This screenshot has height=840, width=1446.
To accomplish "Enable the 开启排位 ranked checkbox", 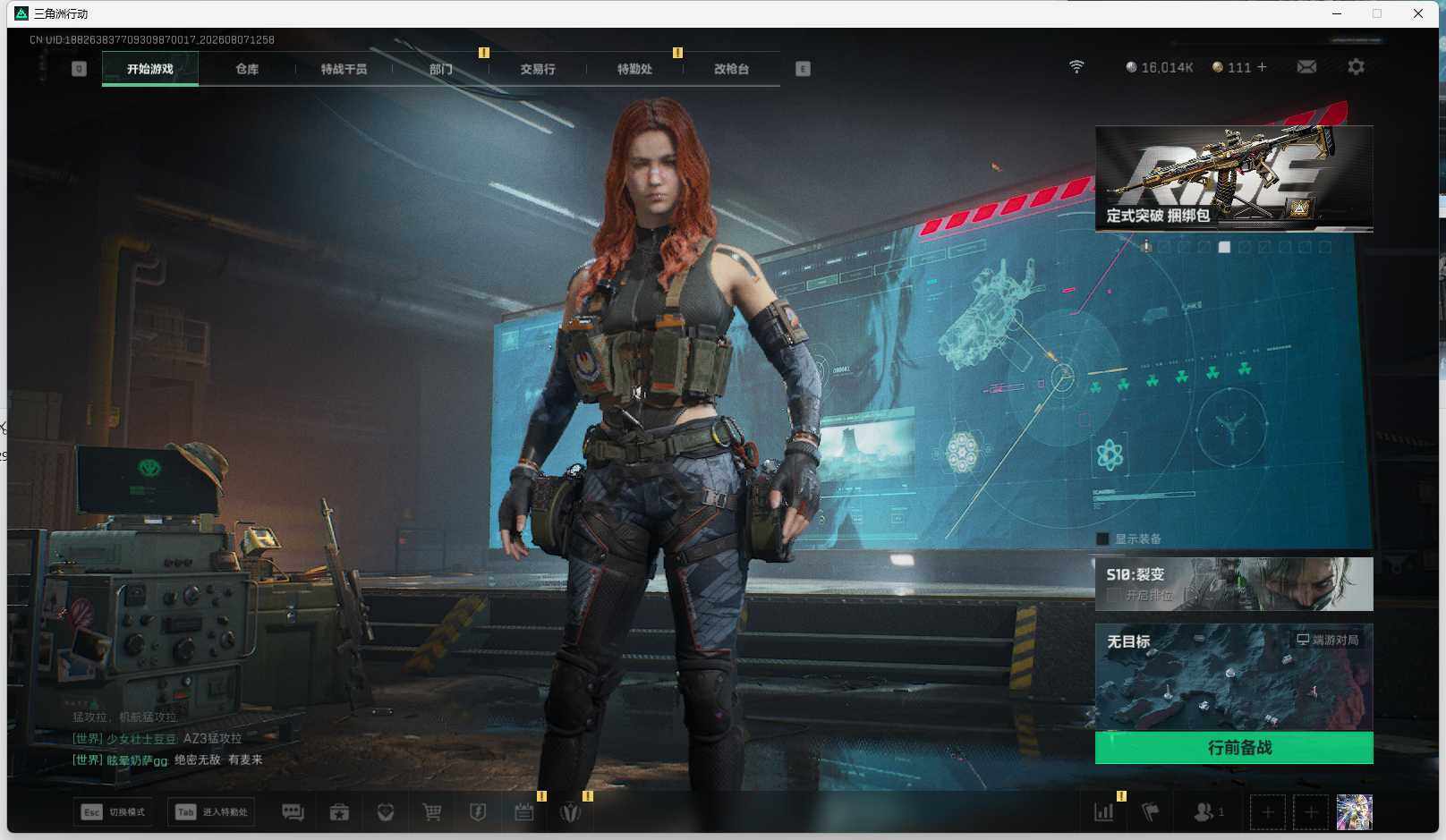I will tap(1113, 595).
